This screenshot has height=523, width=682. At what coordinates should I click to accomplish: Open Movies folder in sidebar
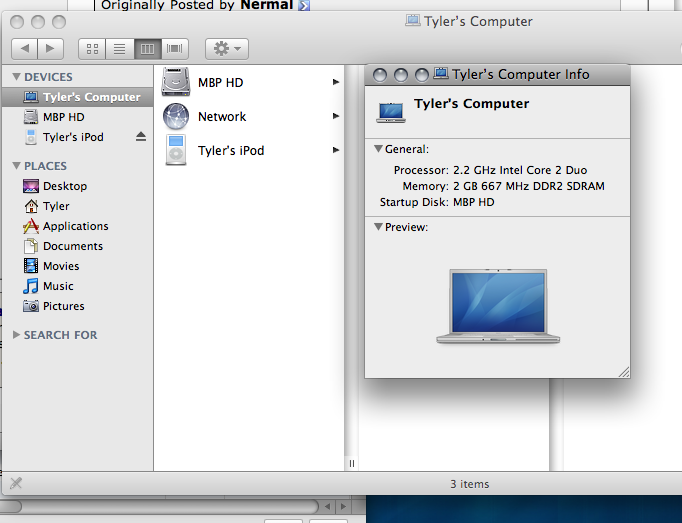(77, 266)
